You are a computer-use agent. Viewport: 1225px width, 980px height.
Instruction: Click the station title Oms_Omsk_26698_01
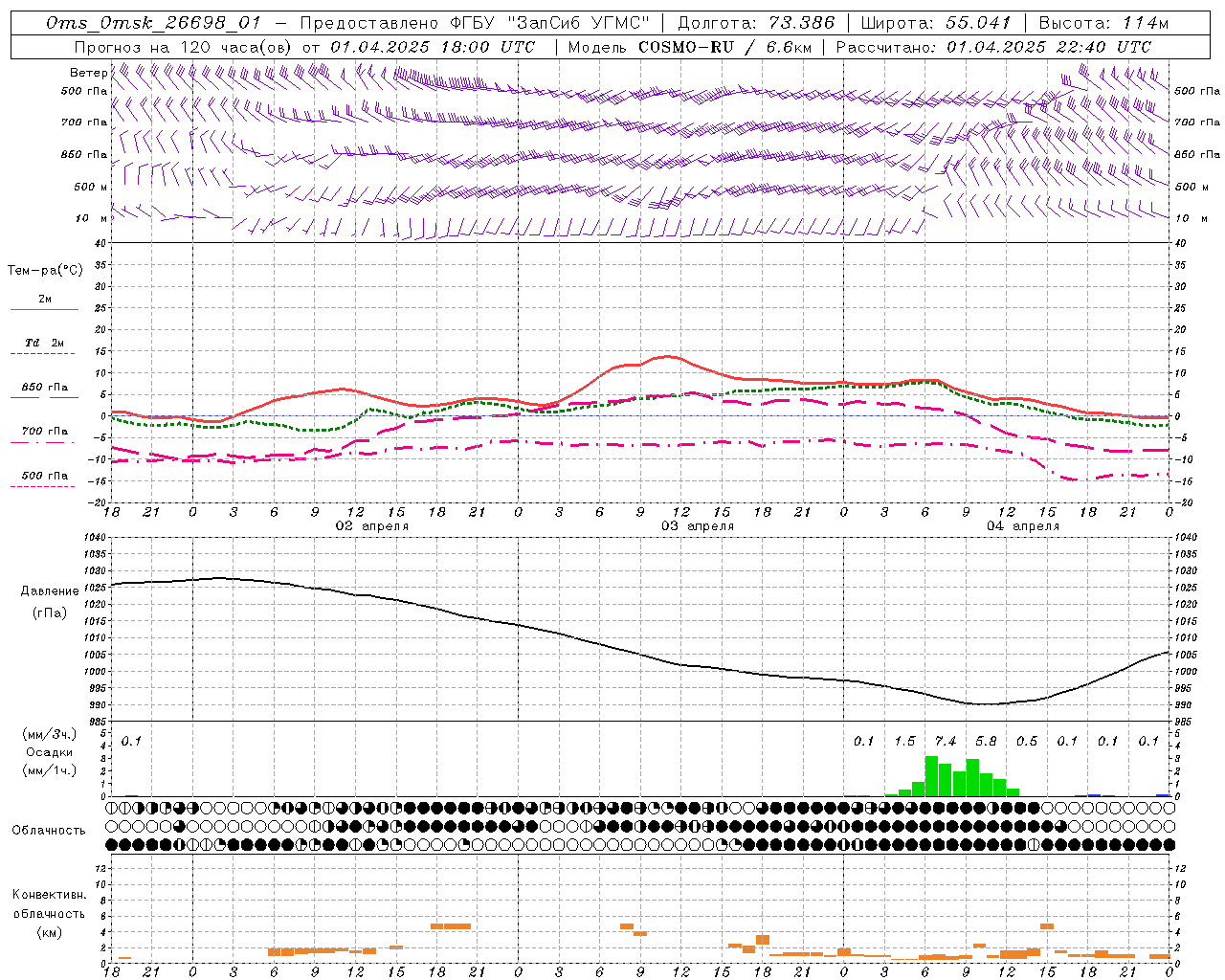click(153, 23)
